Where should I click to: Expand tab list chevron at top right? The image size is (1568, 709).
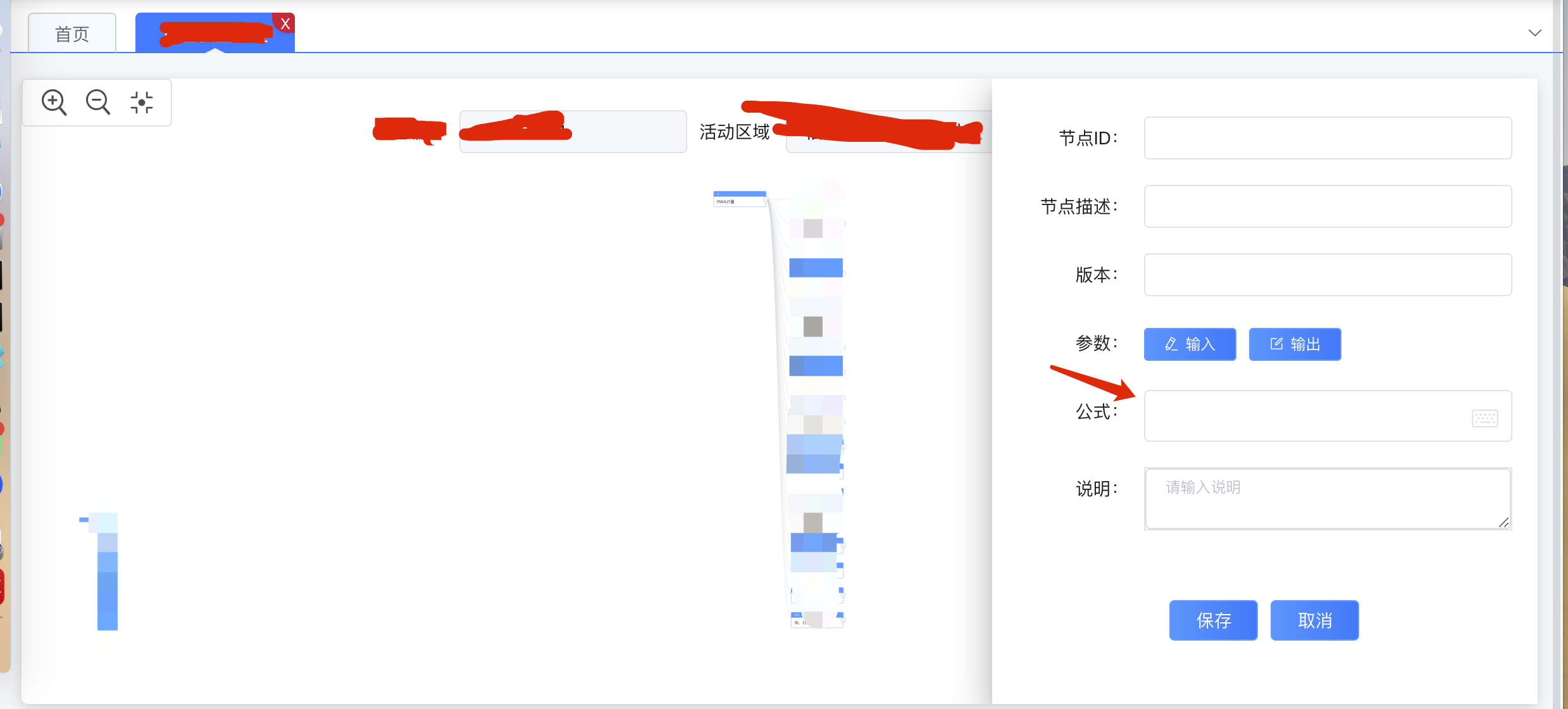coord(1534,33)
